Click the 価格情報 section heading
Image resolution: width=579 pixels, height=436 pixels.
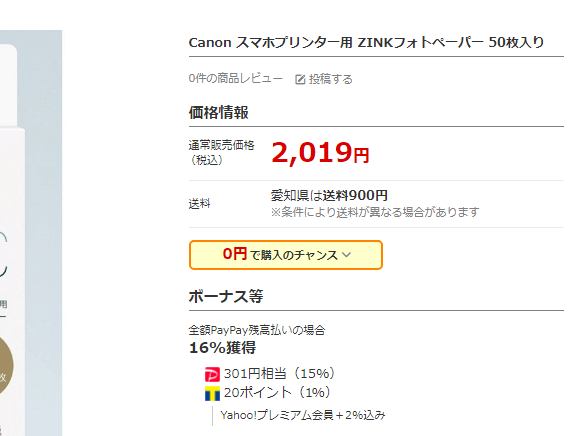[219, 113]
